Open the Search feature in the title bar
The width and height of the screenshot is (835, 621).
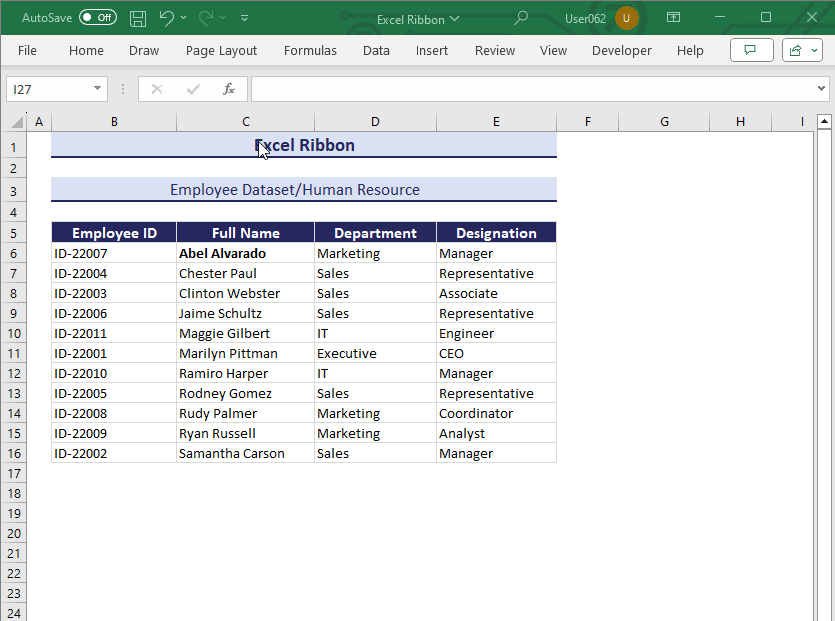tap(520, 18)
